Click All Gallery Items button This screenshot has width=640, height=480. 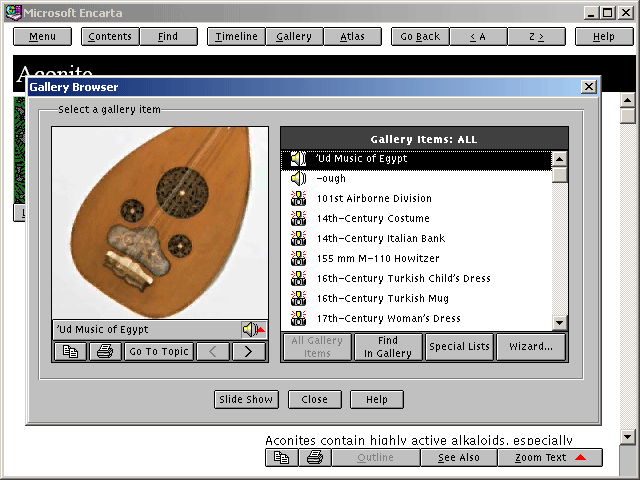coord(317,347)
